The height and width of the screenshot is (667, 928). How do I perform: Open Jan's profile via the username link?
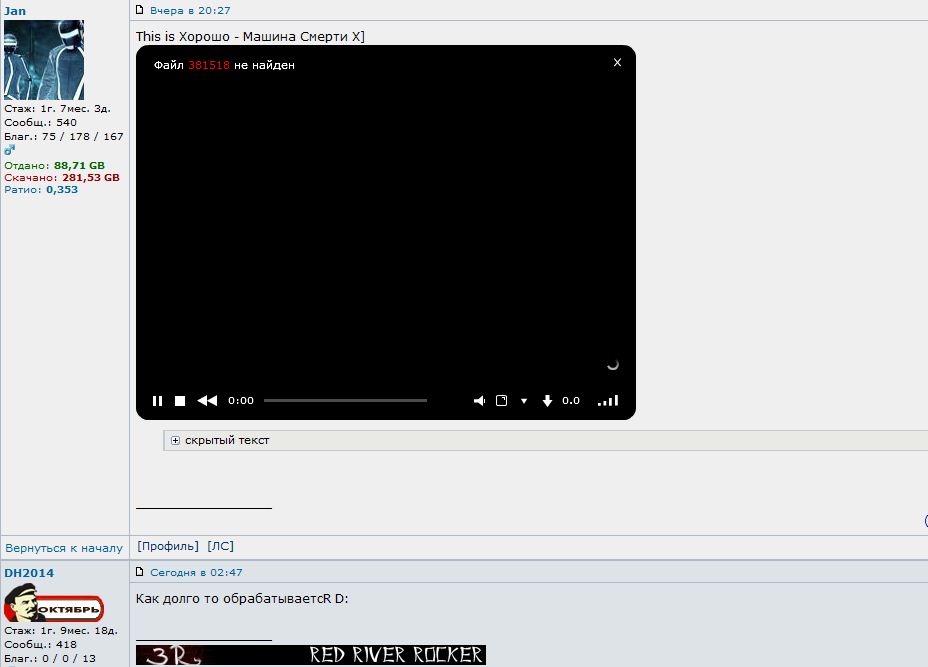pos(17,9)
